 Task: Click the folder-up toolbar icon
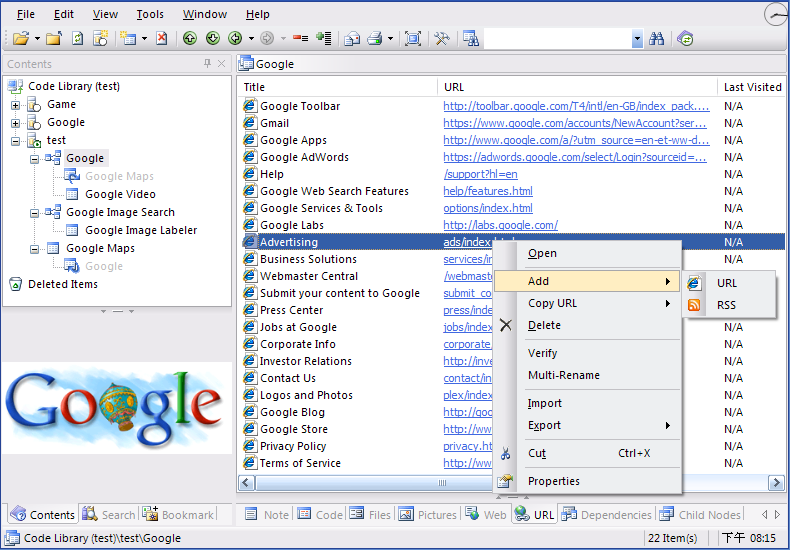[x=54, y=38]
